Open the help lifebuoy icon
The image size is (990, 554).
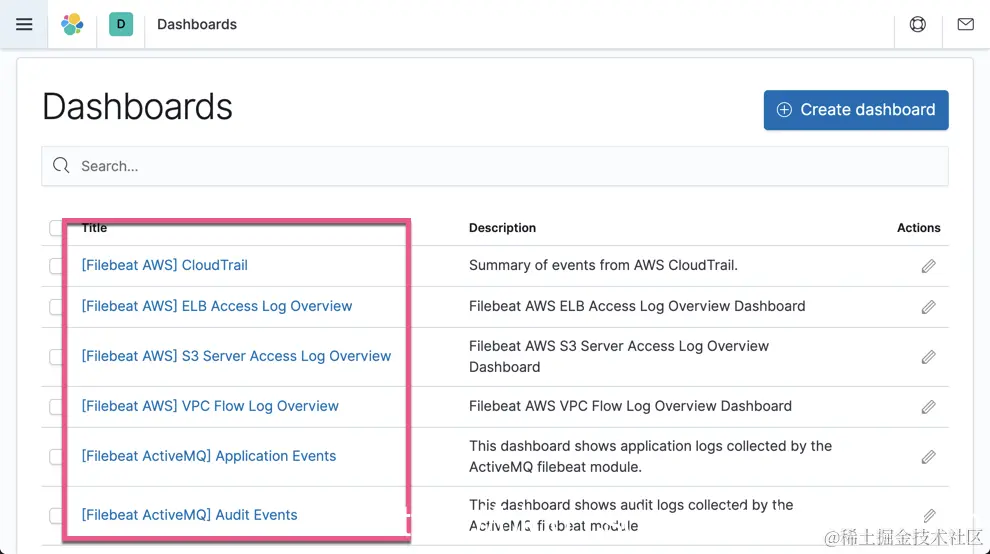click(x=917, y=24)
